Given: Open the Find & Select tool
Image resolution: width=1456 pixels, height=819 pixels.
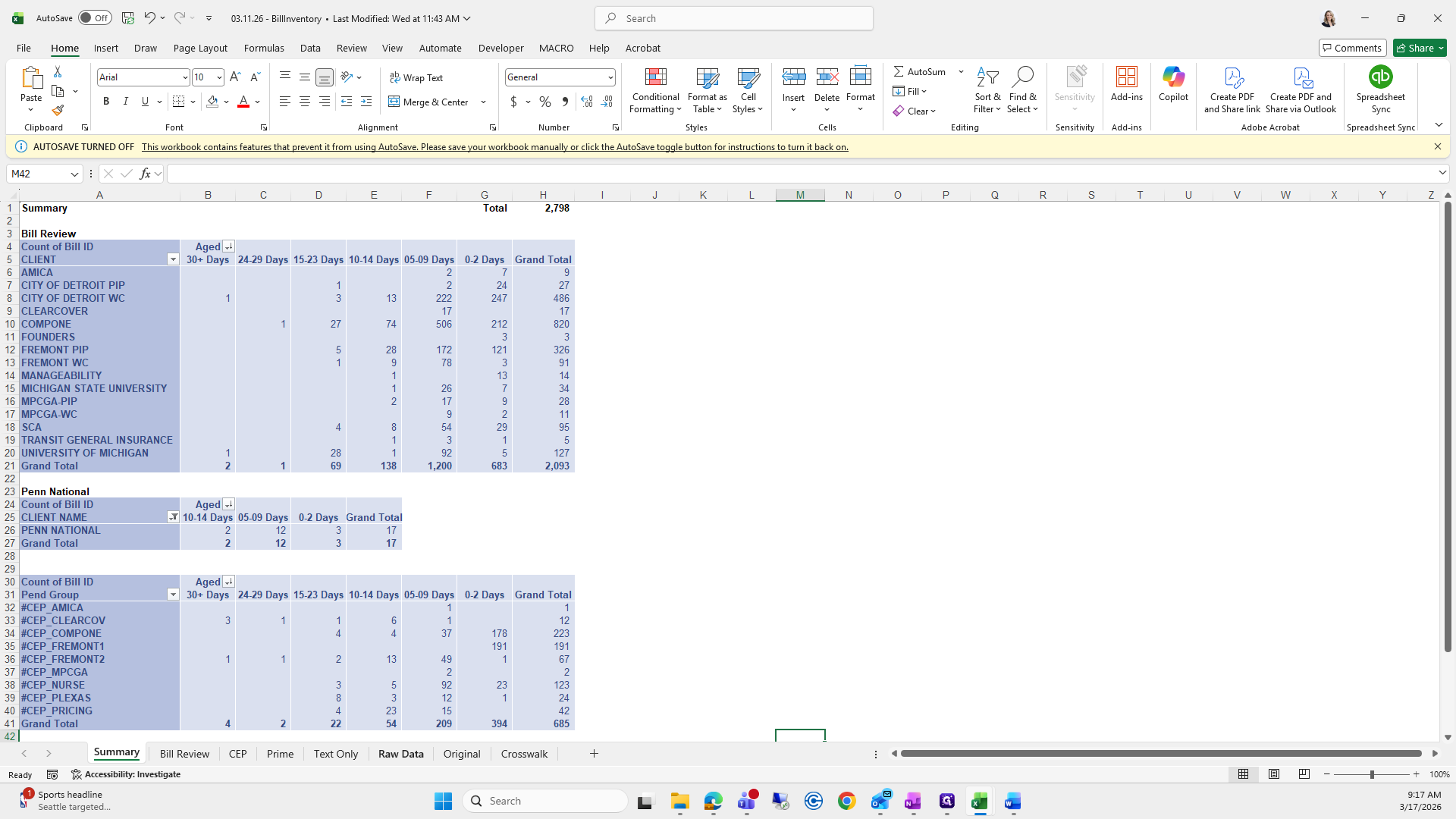Looking at the screenshot, I should click(1022, 91).
